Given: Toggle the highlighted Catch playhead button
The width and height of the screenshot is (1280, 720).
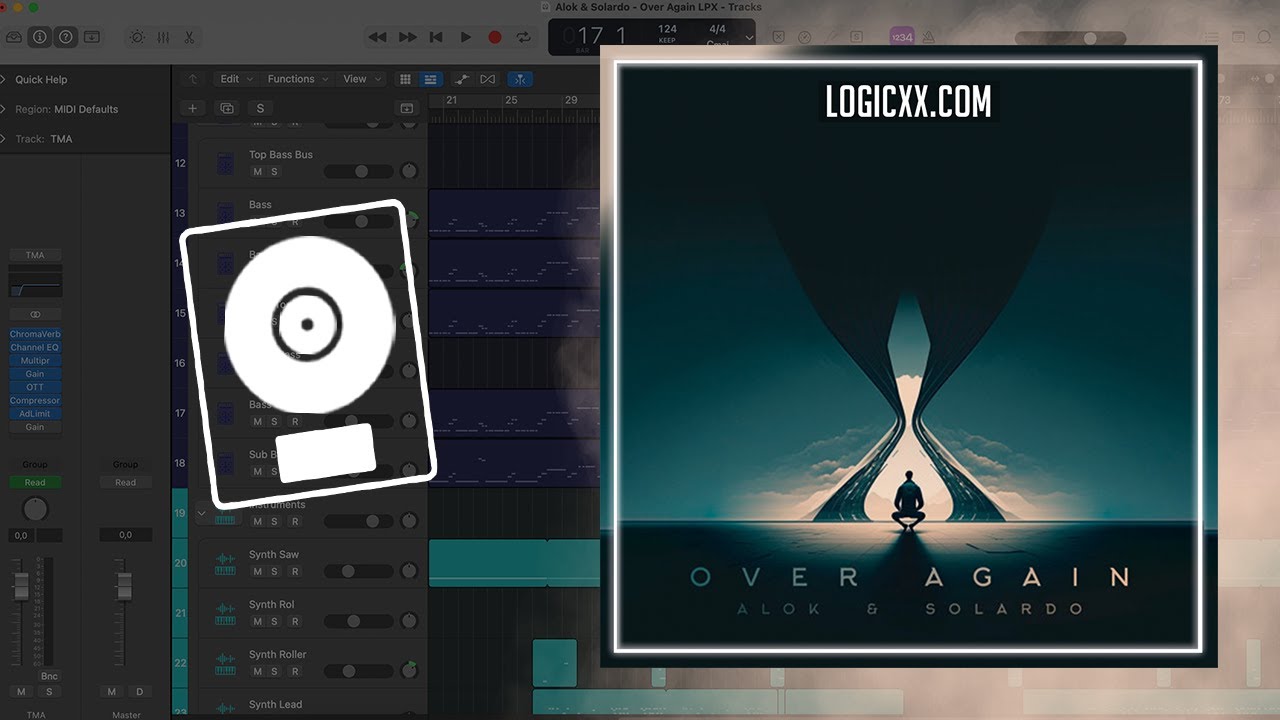Looking at the screenshot, I should coord(520,79).
